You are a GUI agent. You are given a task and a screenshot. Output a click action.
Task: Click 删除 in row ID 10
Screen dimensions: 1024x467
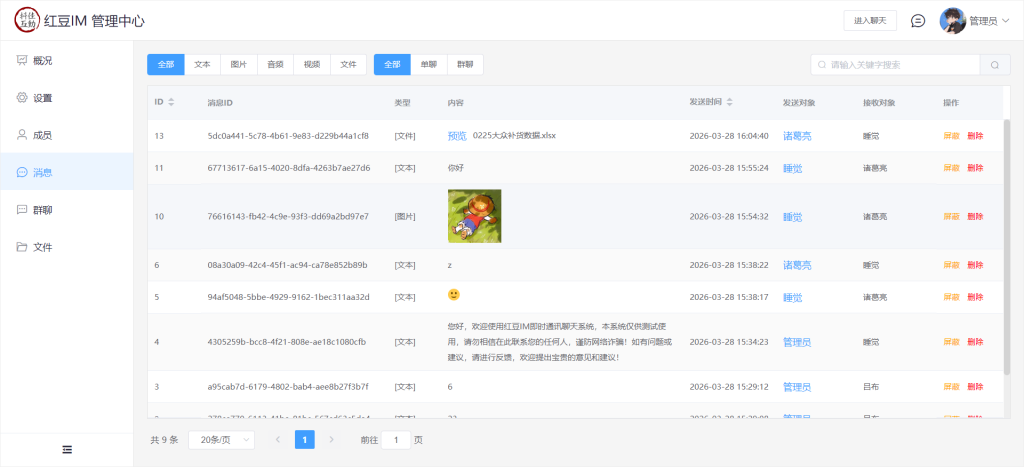click(x=975, y=216)
